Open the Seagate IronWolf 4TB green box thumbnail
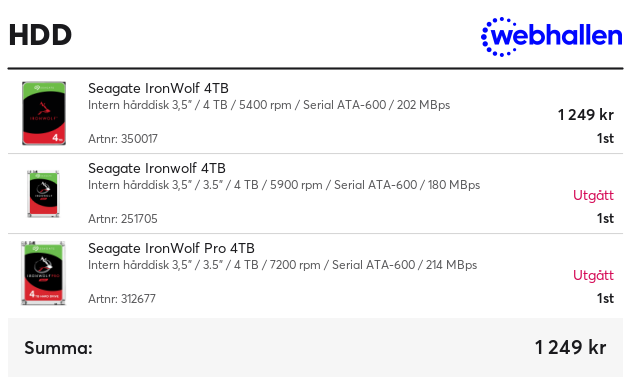Image resolution: width=630 pixels, height=386 pixels. pos(44,113)
